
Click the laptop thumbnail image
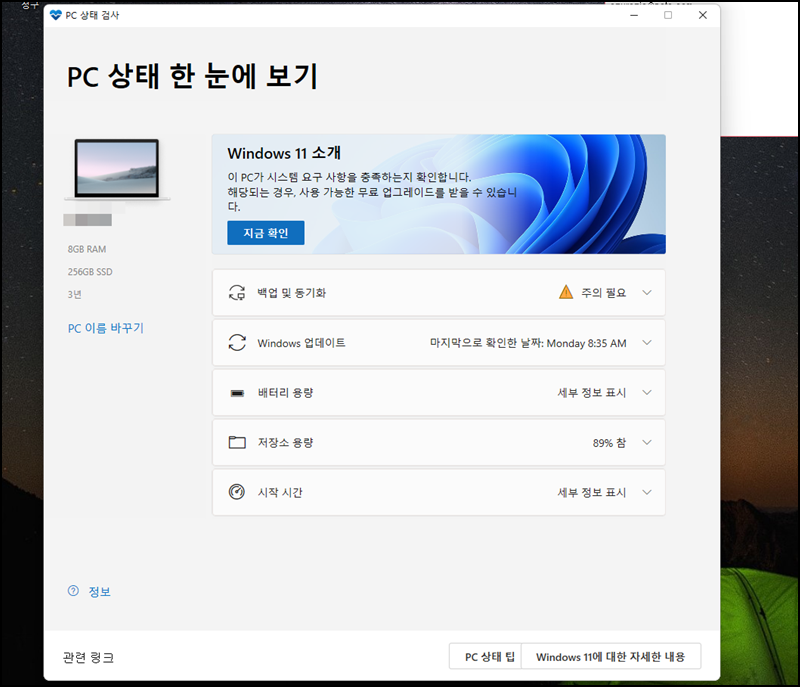pos(117,169)
